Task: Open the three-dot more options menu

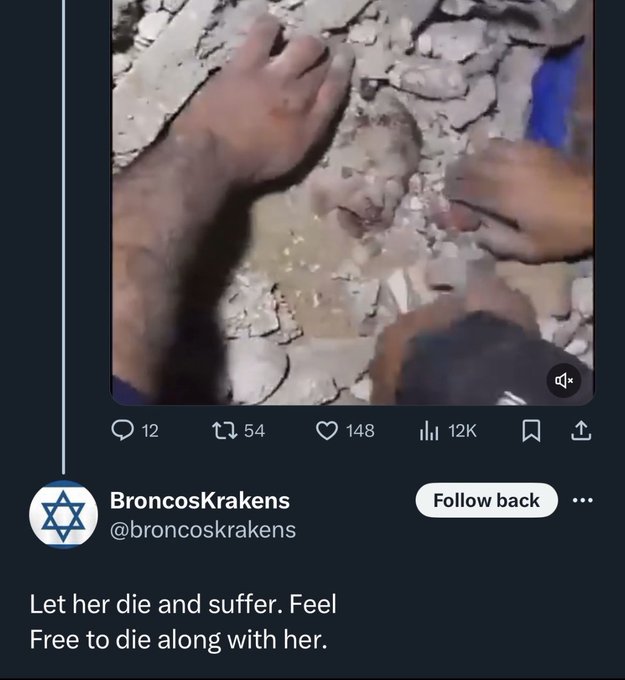Action: click(x=582, y=500)
